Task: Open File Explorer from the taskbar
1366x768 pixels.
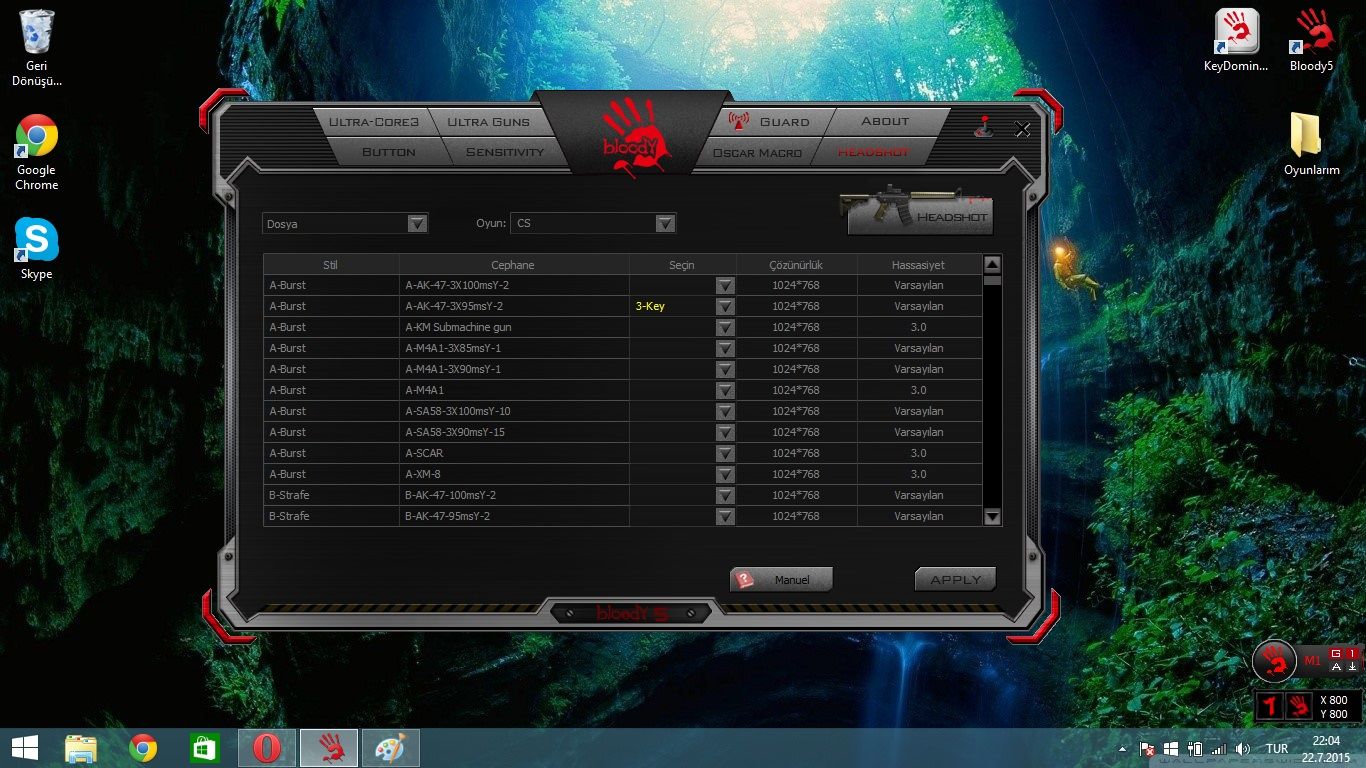Action: tap(81, 748)
